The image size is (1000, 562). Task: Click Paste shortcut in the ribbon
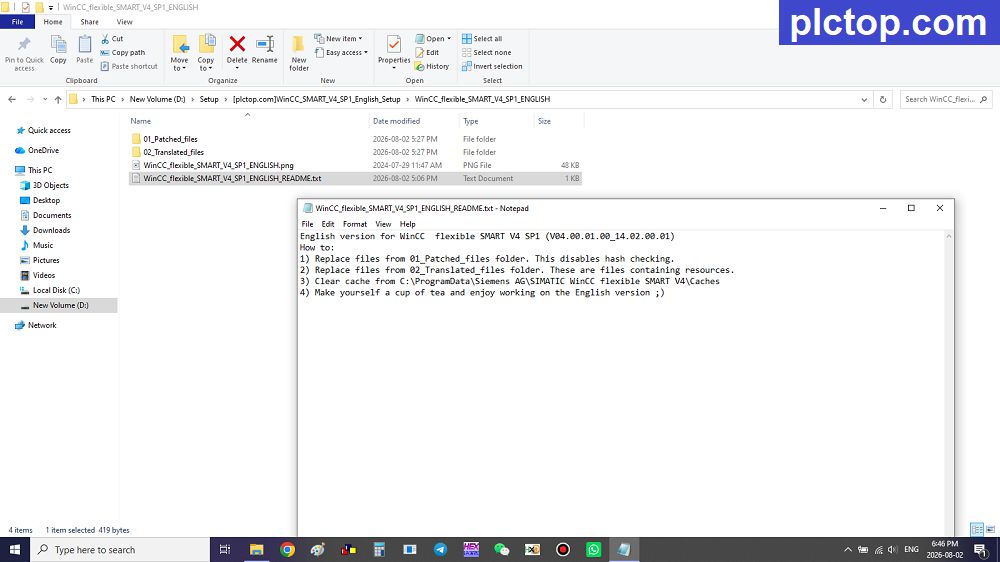(x=129, y=66)
